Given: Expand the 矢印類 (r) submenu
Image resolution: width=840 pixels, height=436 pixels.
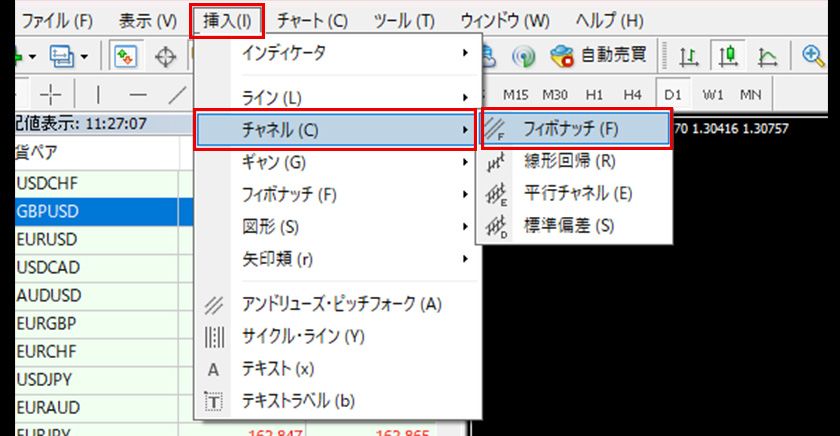Looking at the screenshot, I should click(x=338, y=259).
